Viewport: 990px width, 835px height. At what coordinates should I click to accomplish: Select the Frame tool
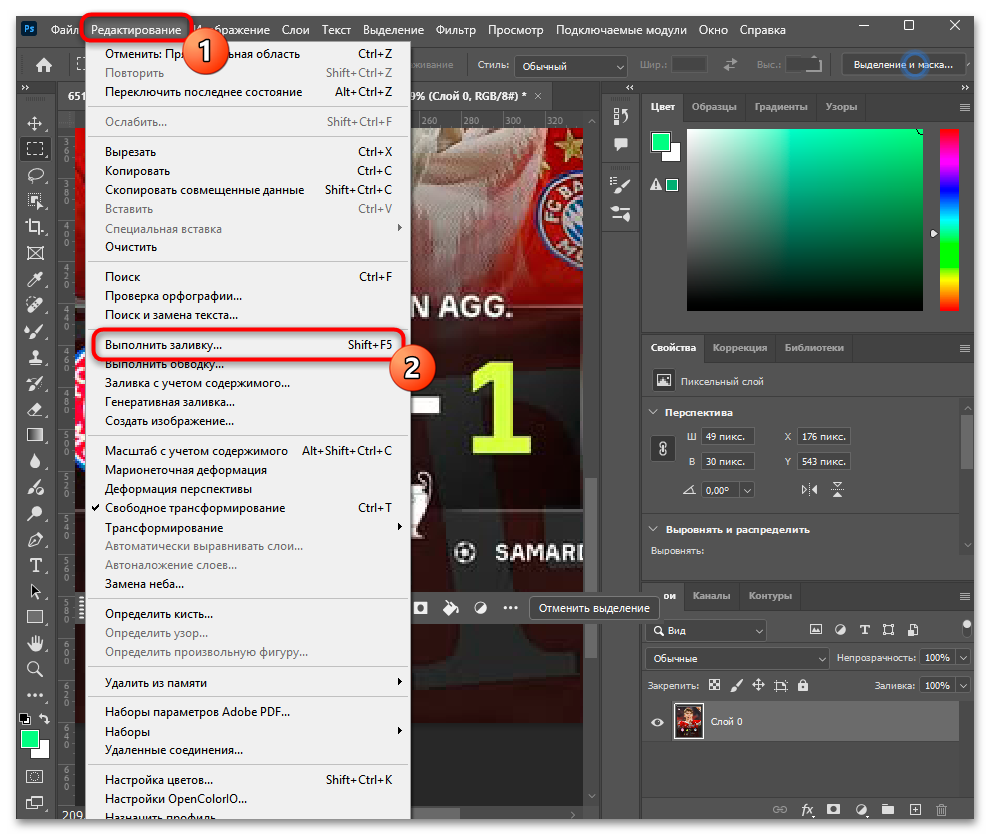35,253
